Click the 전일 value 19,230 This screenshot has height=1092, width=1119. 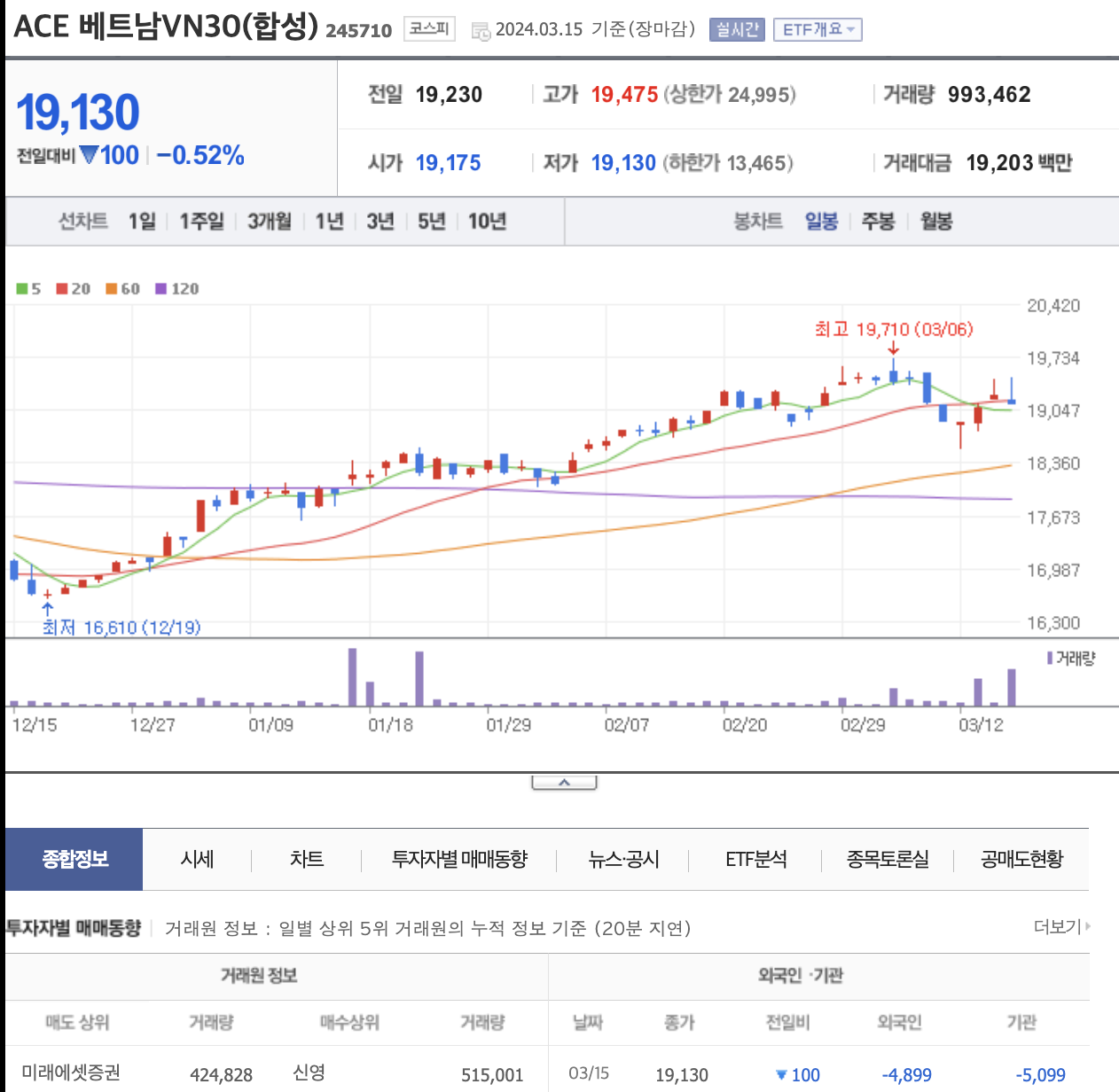(x=449, y=95)
